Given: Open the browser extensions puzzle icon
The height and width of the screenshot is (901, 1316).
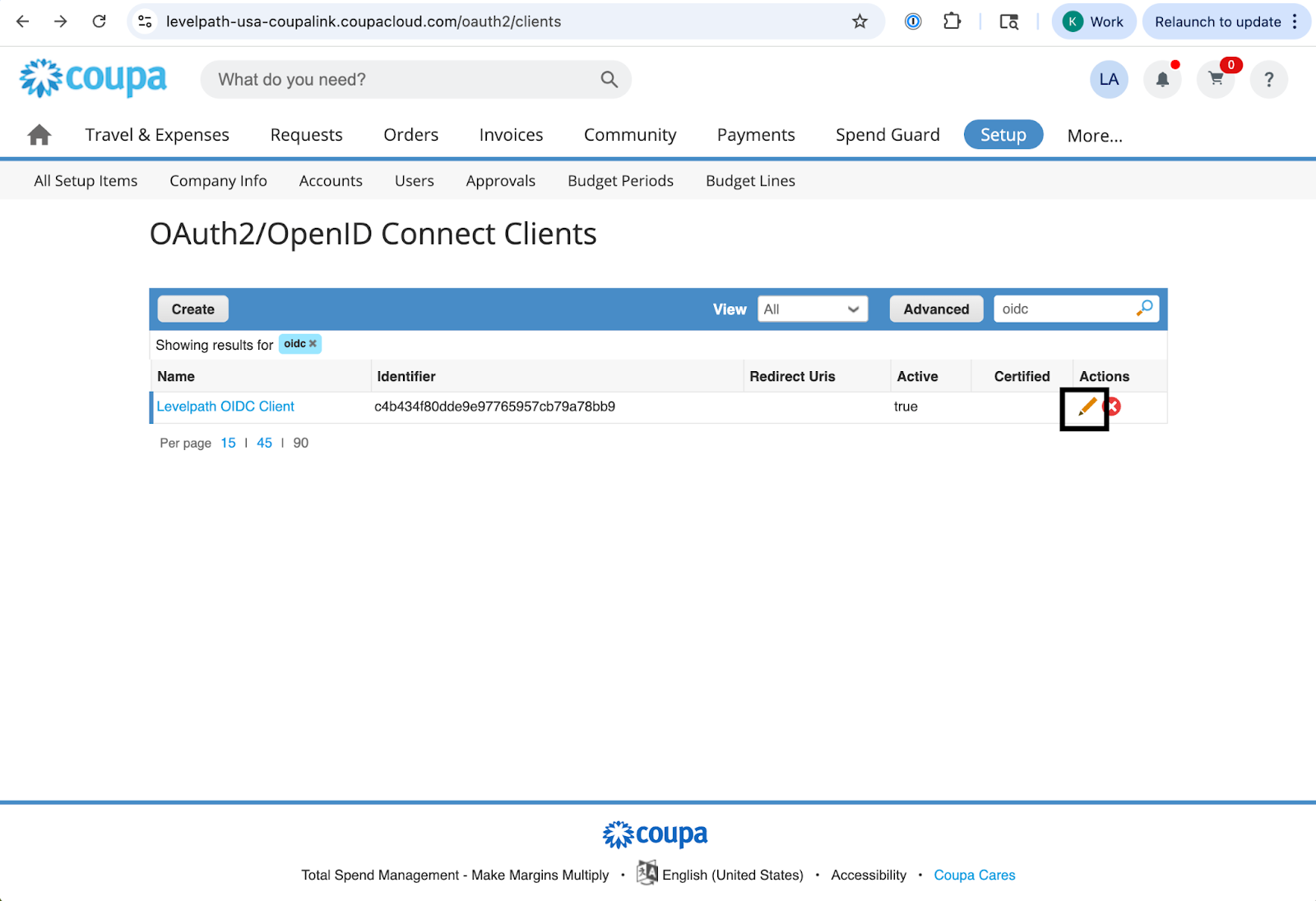Looking at the screenshot, I should pyautogui.click(x=952, y=22).
